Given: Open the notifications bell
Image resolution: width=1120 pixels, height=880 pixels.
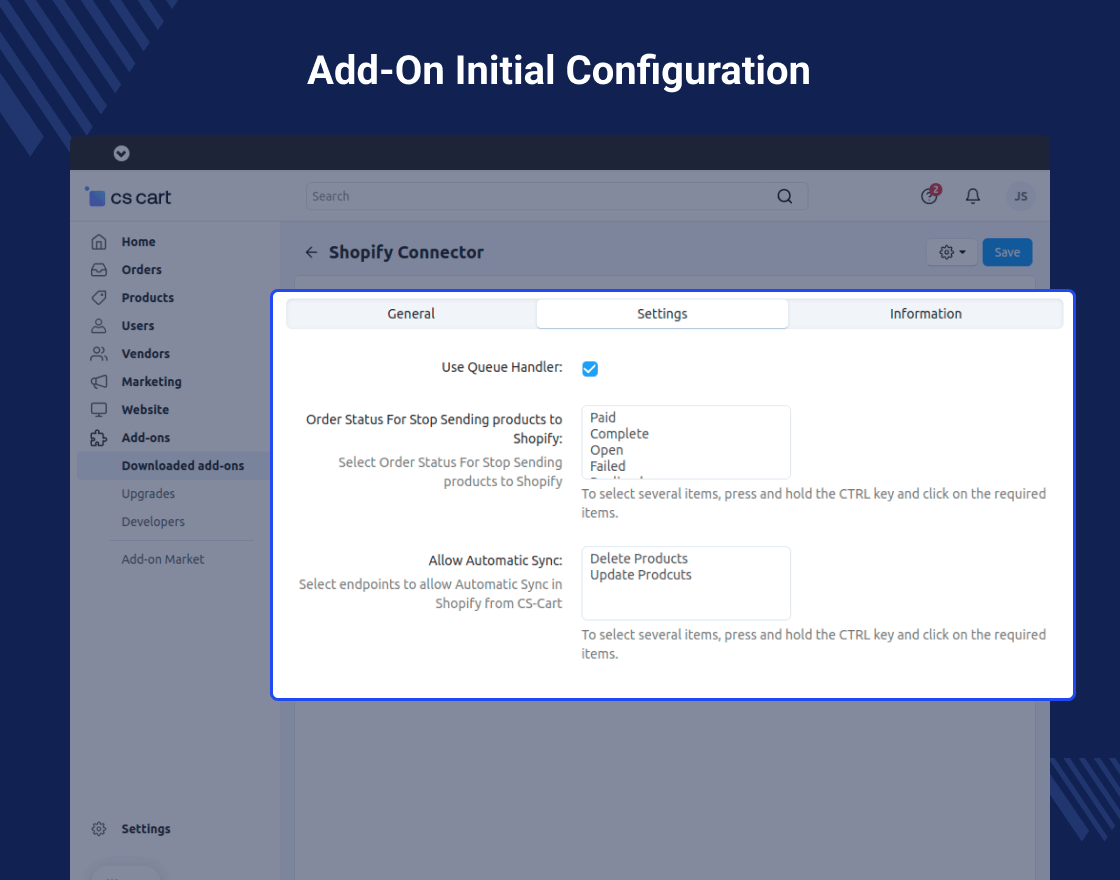Looking at the screenshot, I should pos(972,197).
